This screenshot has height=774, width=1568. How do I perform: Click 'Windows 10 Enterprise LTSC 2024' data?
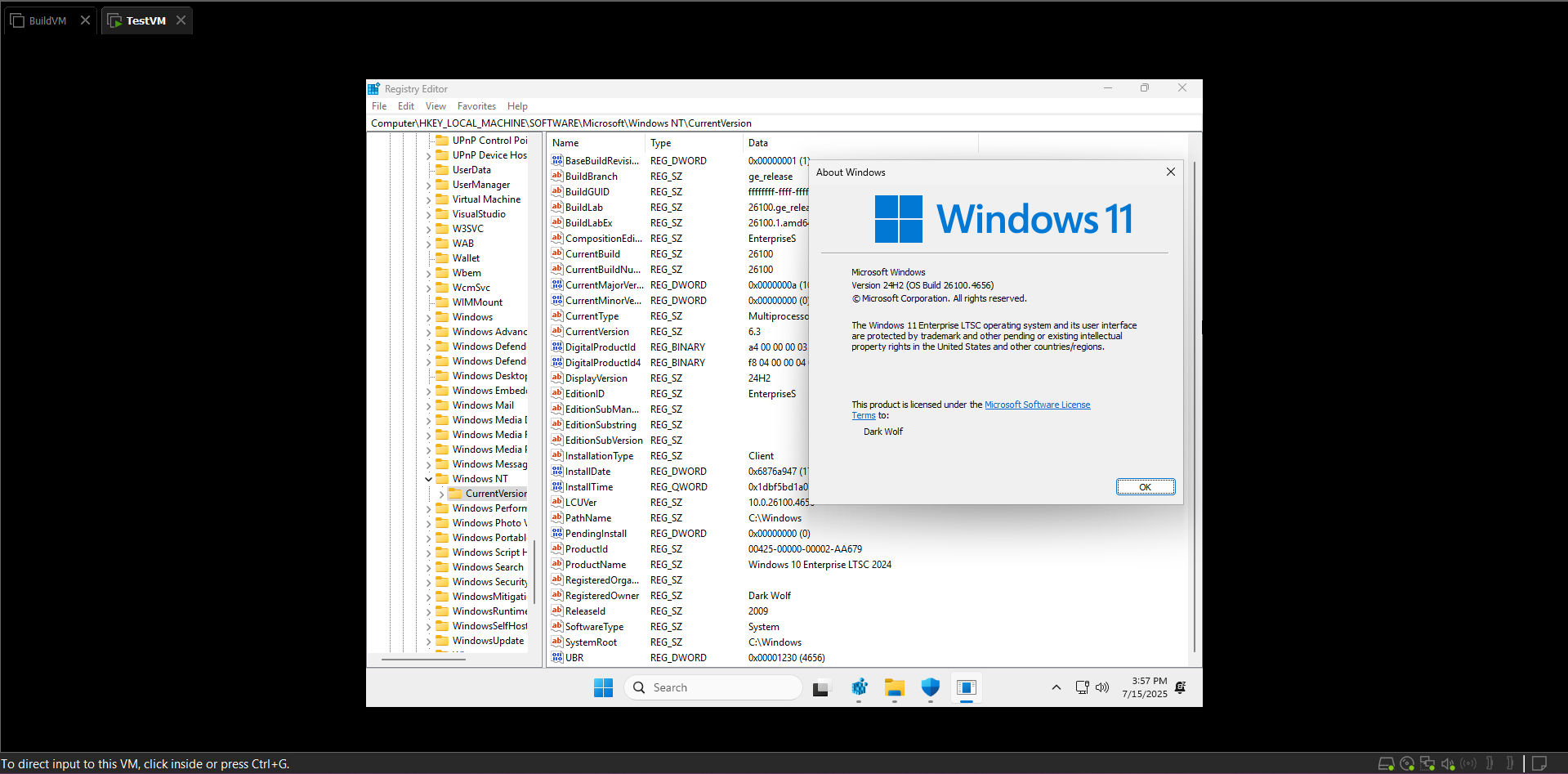point(820,565)
